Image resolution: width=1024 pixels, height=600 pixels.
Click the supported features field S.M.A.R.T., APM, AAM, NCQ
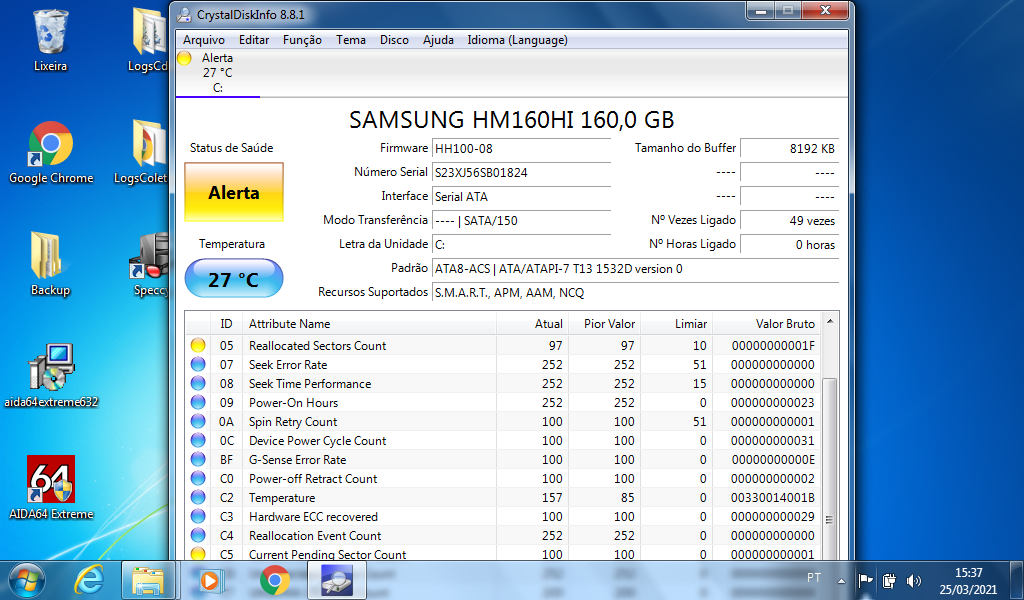tap(635, 292)
